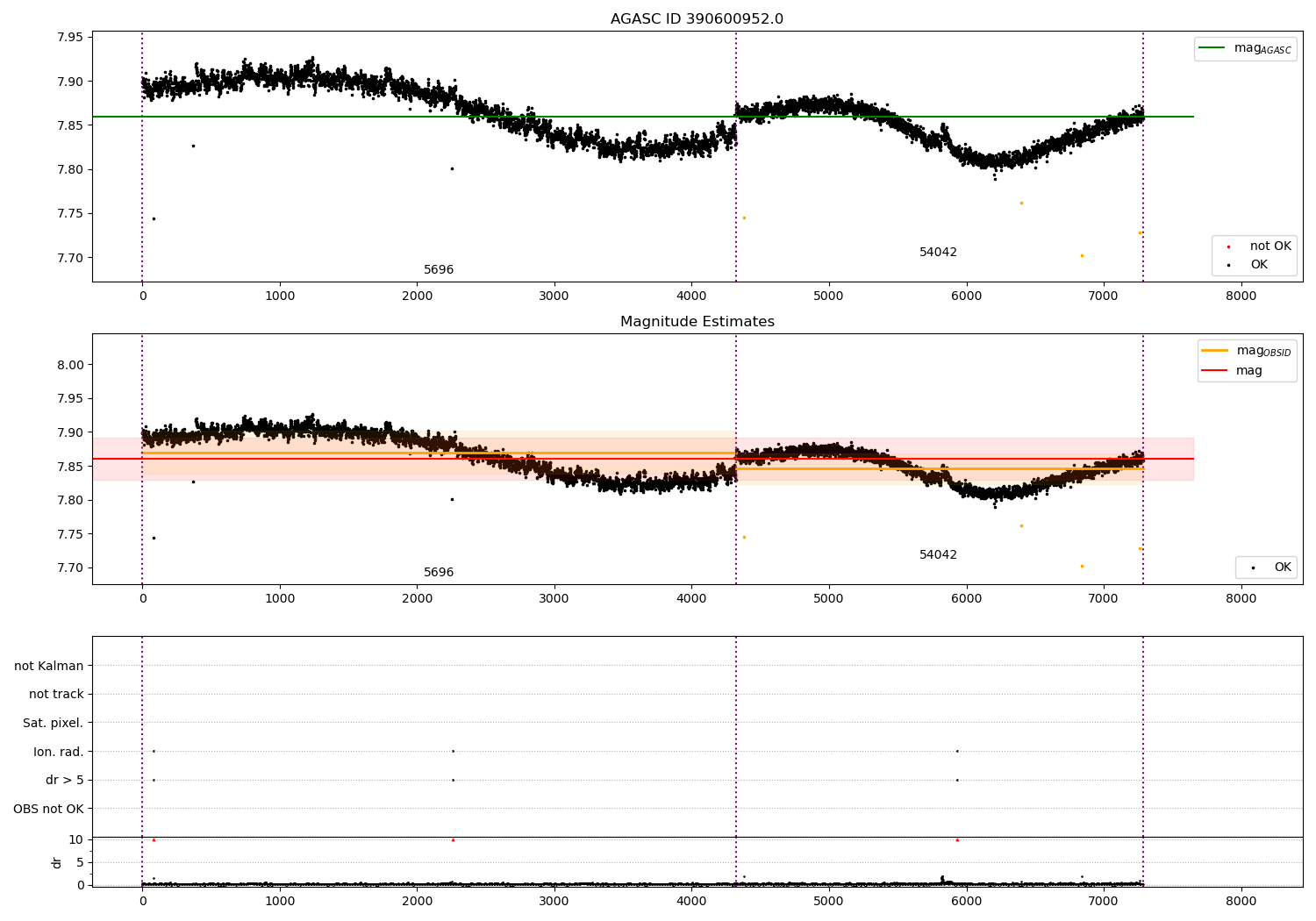Click the '7.70' y-tick of top plot
This screenshot has width=1316, height=921.
click(x=70, y=258)
